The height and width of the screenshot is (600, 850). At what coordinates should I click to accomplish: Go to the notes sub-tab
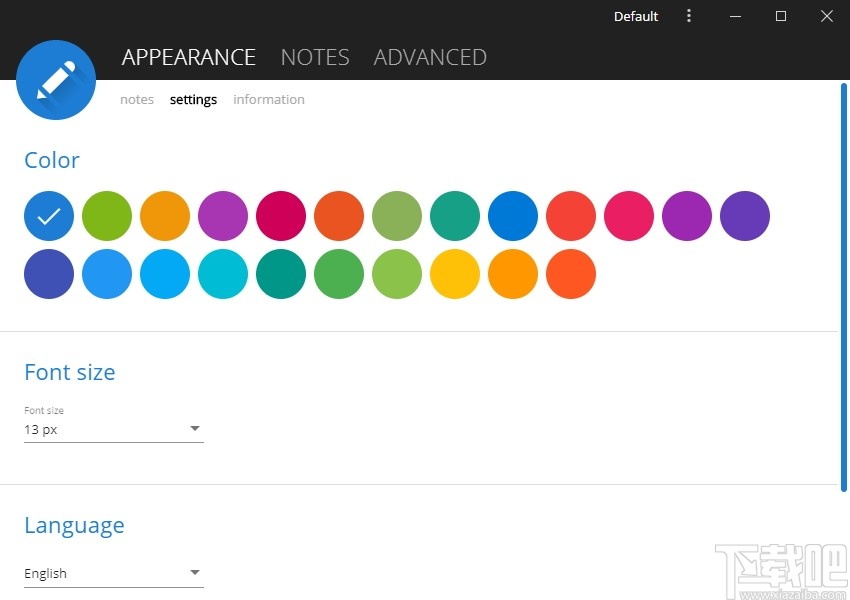pos(137,99)
